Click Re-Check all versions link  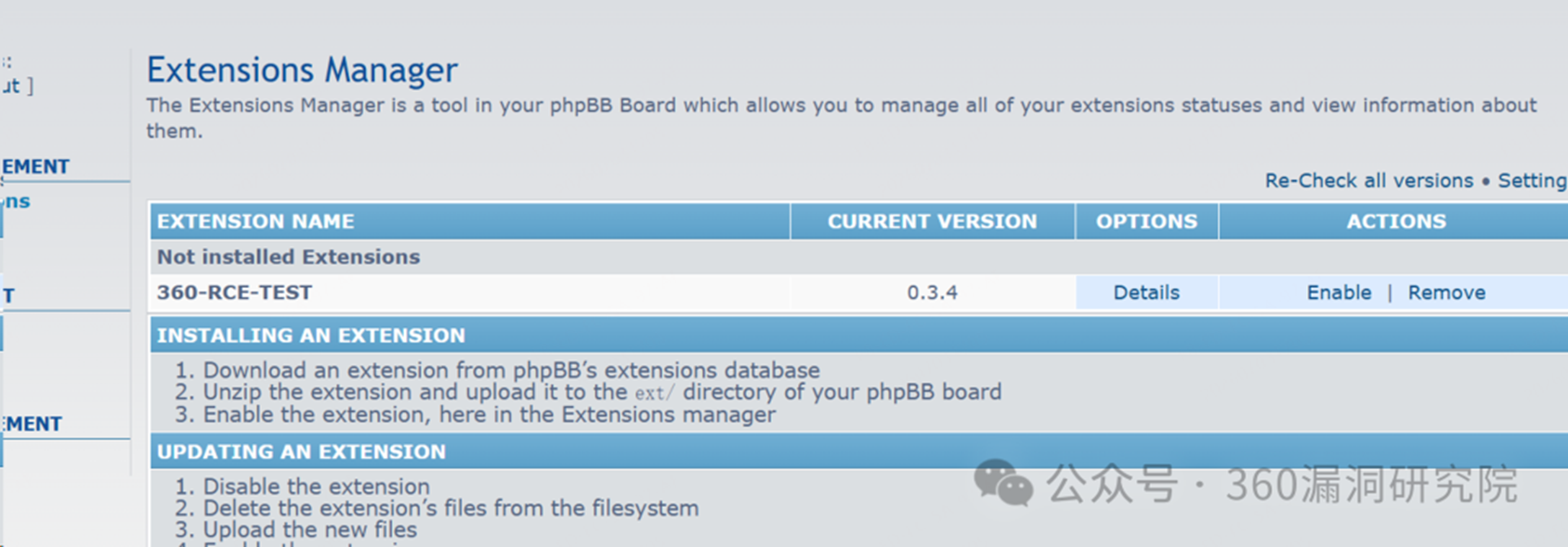click(1368, 180)
